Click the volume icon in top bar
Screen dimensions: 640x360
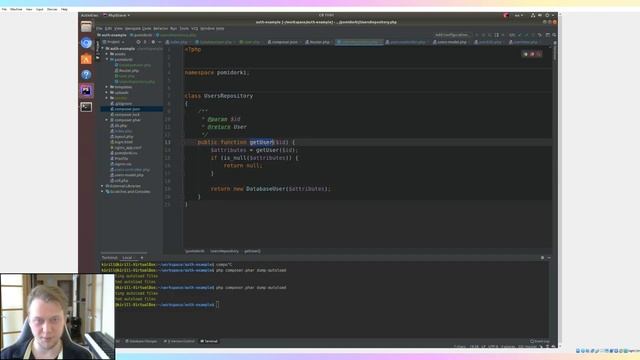click(x=540, y=16)
